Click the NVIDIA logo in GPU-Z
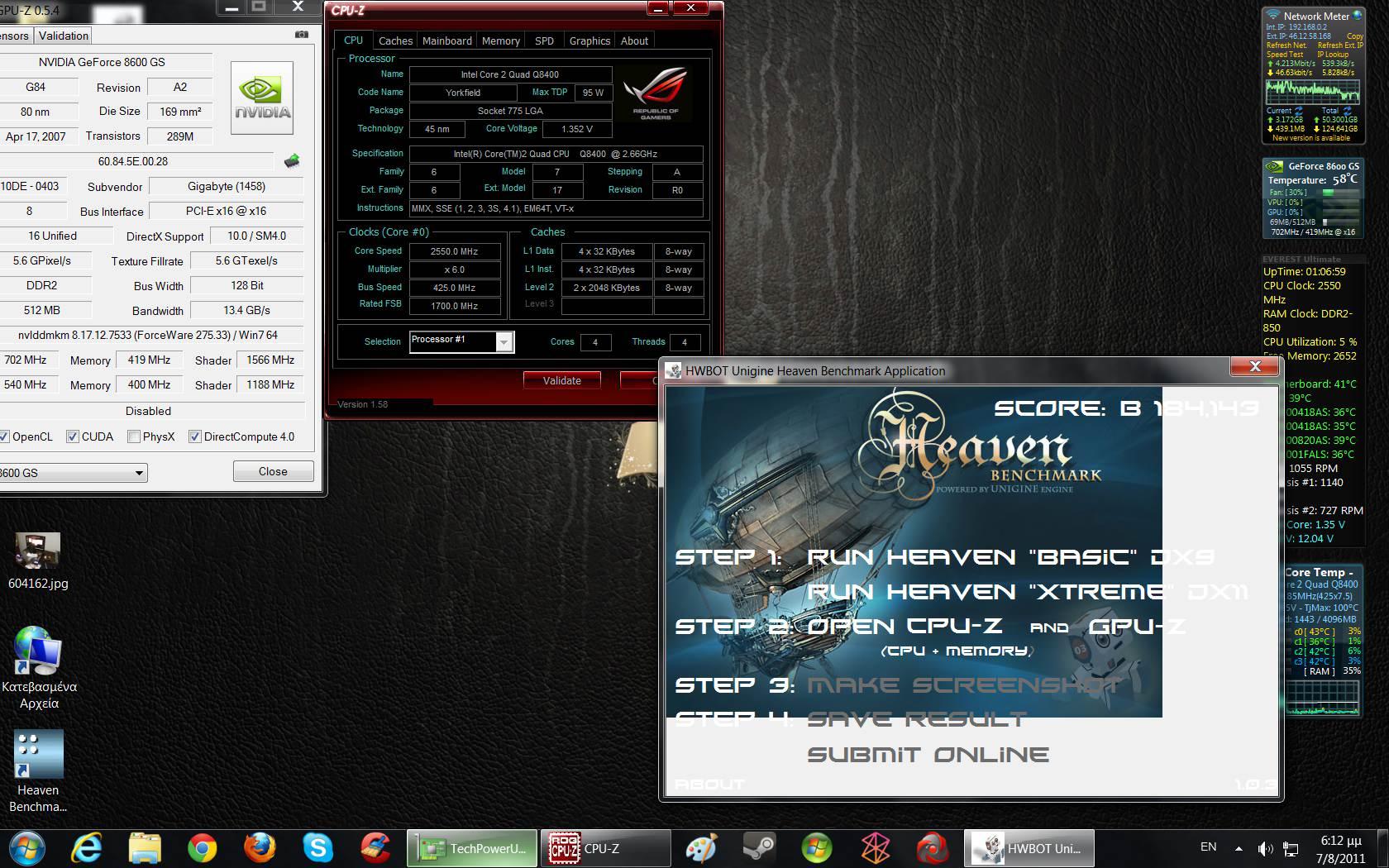 coord(262,98)
